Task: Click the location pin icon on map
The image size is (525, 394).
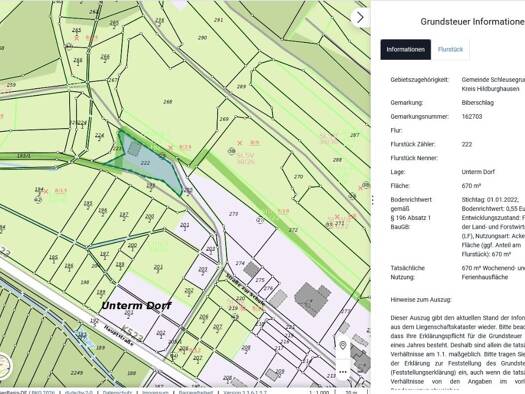Action: tap(343, 345)
